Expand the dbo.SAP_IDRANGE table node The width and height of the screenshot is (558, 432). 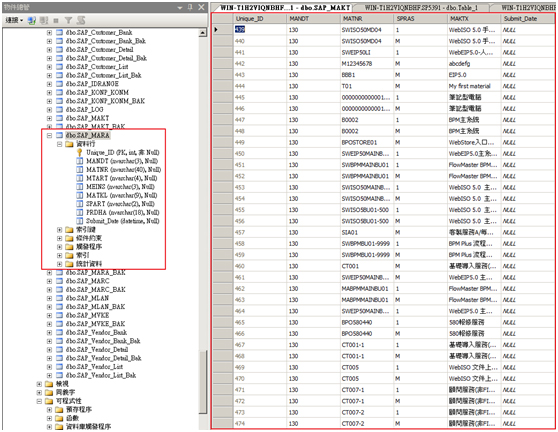tap(49, 84)
